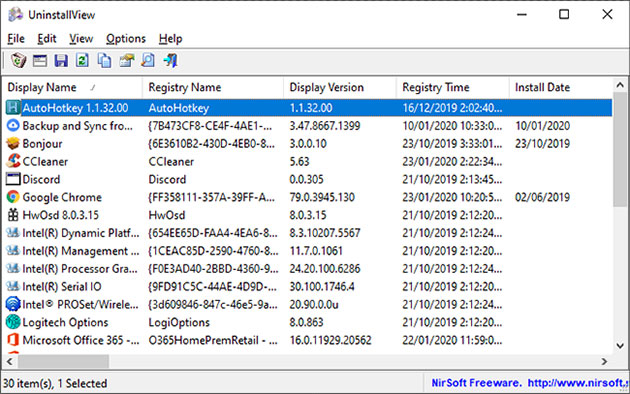Open the View menu
This screenshot has height=394, width=630.
(81, 39)
